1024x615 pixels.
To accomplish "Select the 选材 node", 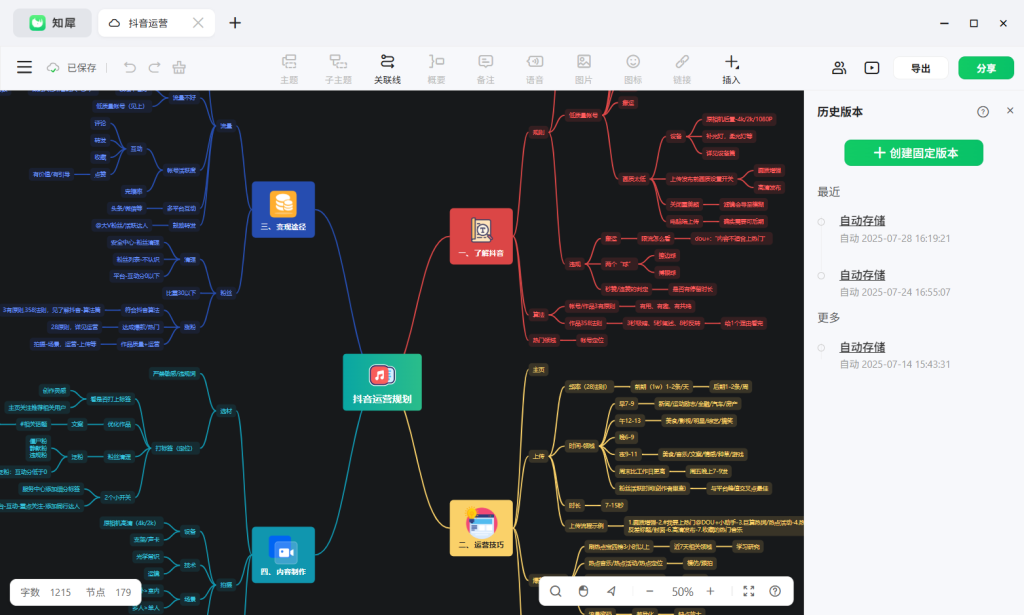I will click(x=226, y=411).
